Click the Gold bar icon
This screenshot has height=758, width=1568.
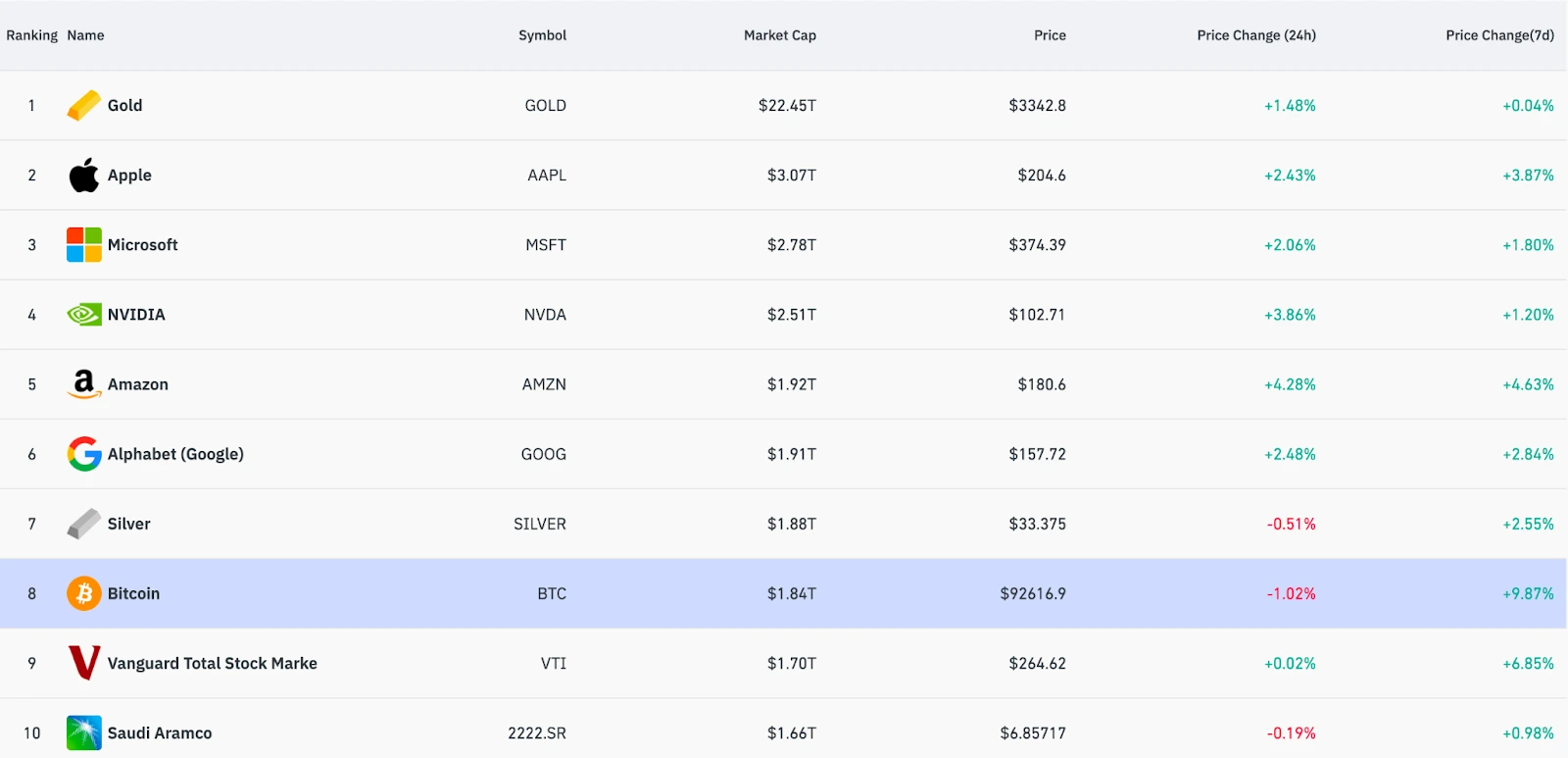[83, 105]
